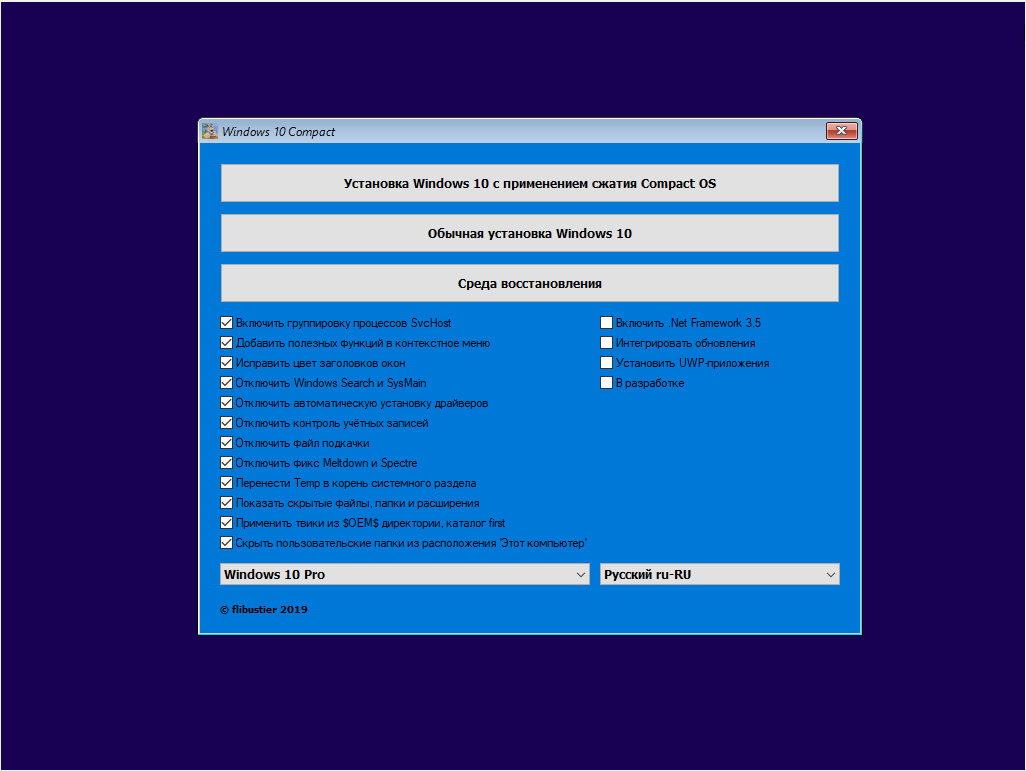Toggle Отключить контроль учётных записей
This screenshot has width=1026, height=771.
226,423
